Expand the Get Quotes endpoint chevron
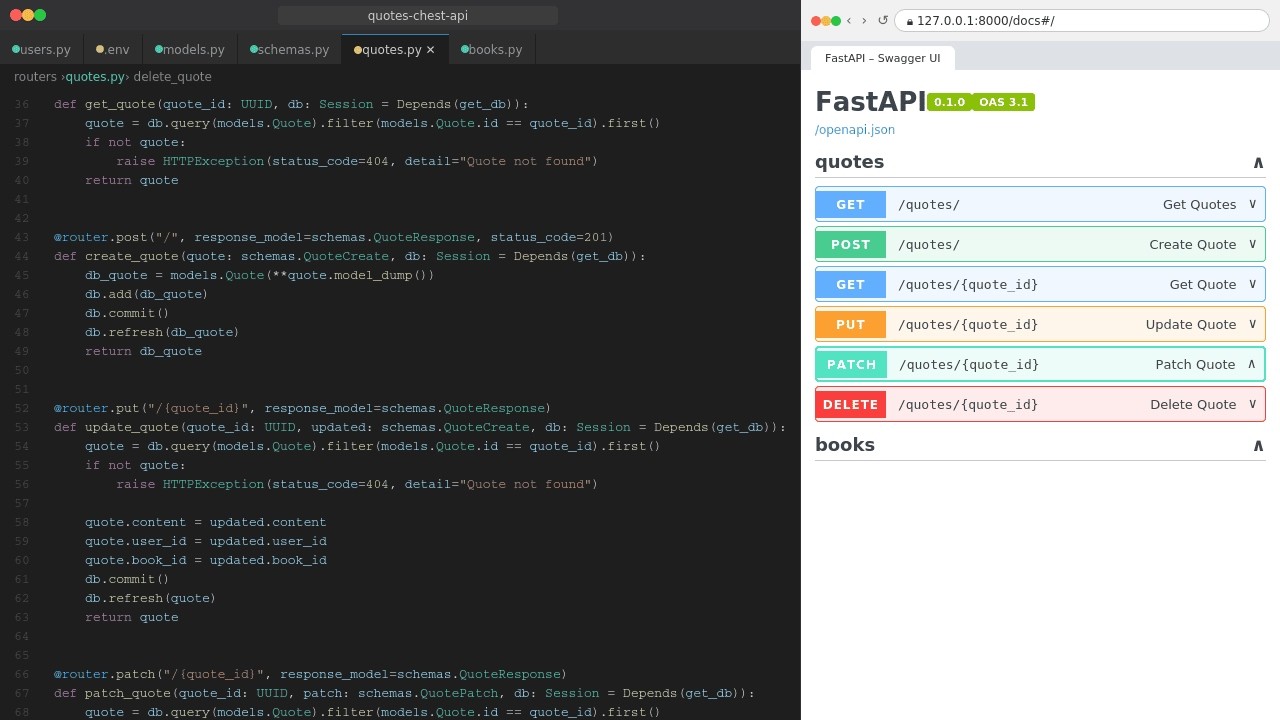This screenshot has height=720, width=1280. coord(1252,204)
